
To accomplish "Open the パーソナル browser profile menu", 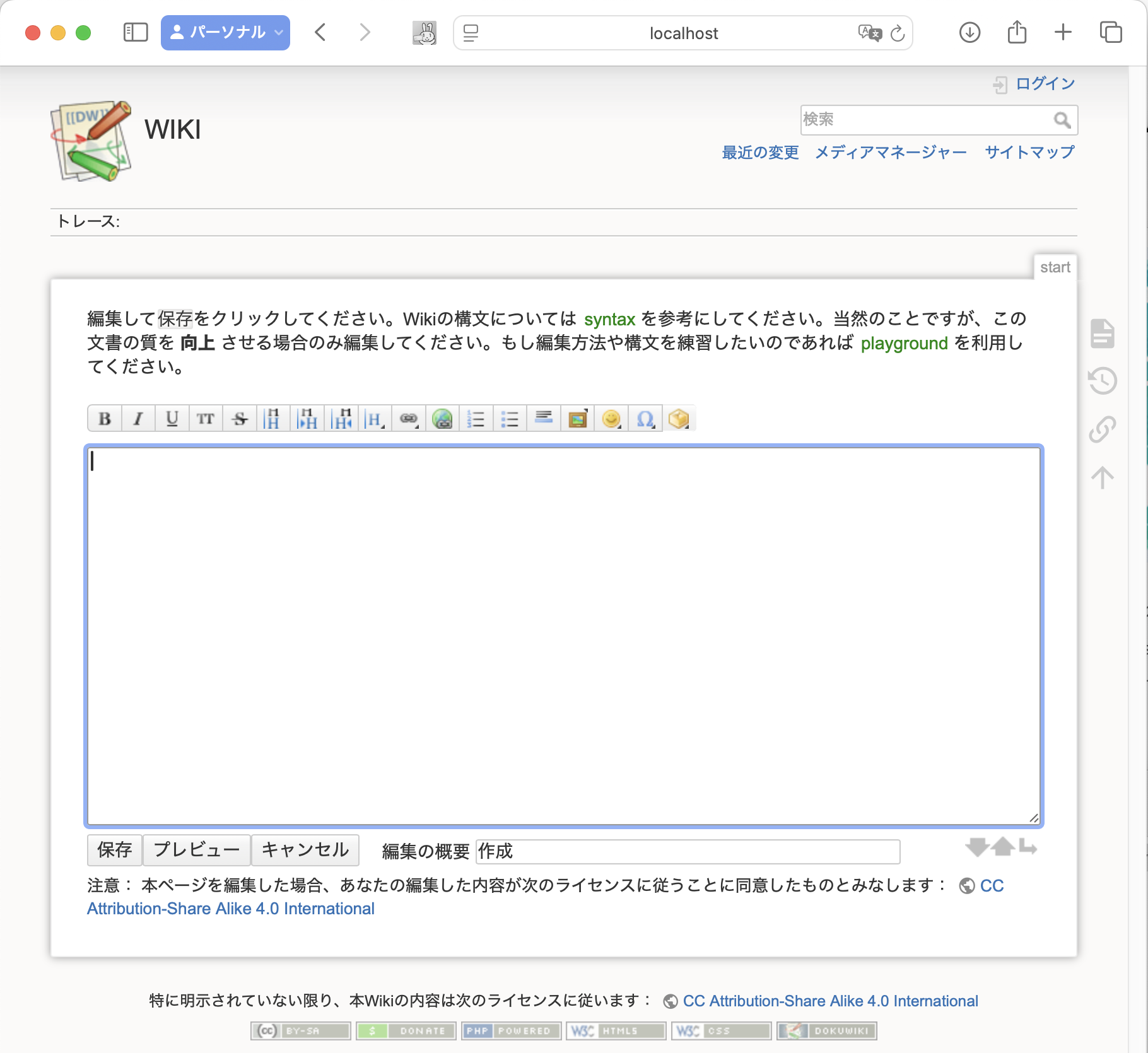I will tap(225, 32).
